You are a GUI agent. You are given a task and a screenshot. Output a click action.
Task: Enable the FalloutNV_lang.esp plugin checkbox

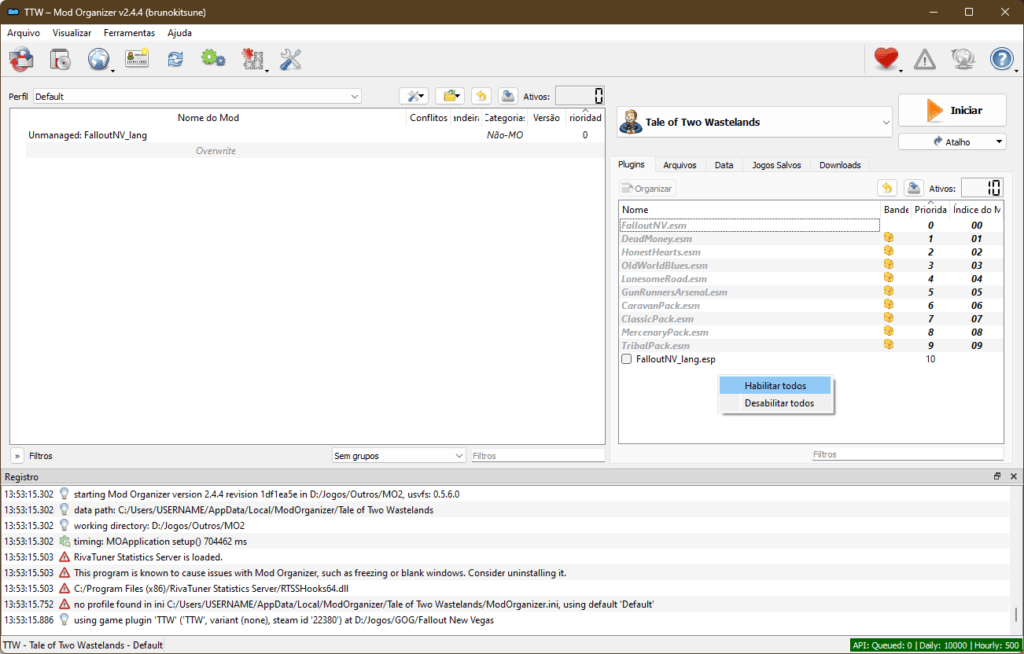point(626,359)
